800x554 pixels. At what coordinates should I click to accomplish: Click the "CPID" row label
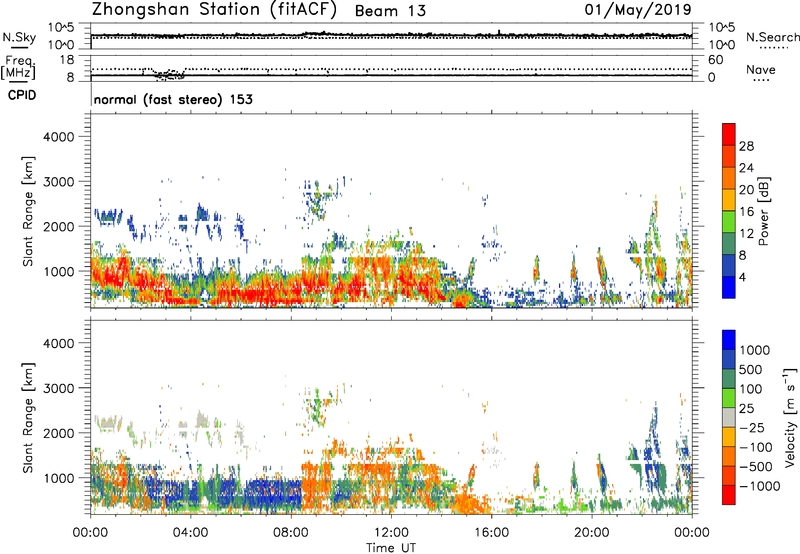tap(22, 95)
